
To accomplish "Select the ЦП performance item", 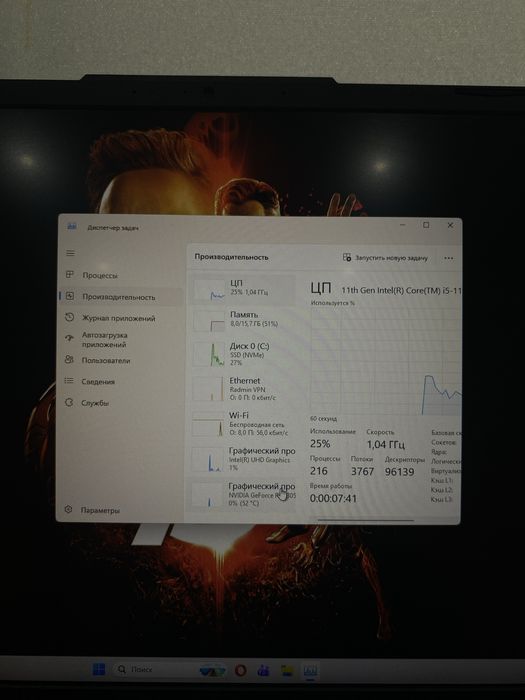I will pyautogui.click(x=244, y=289).
